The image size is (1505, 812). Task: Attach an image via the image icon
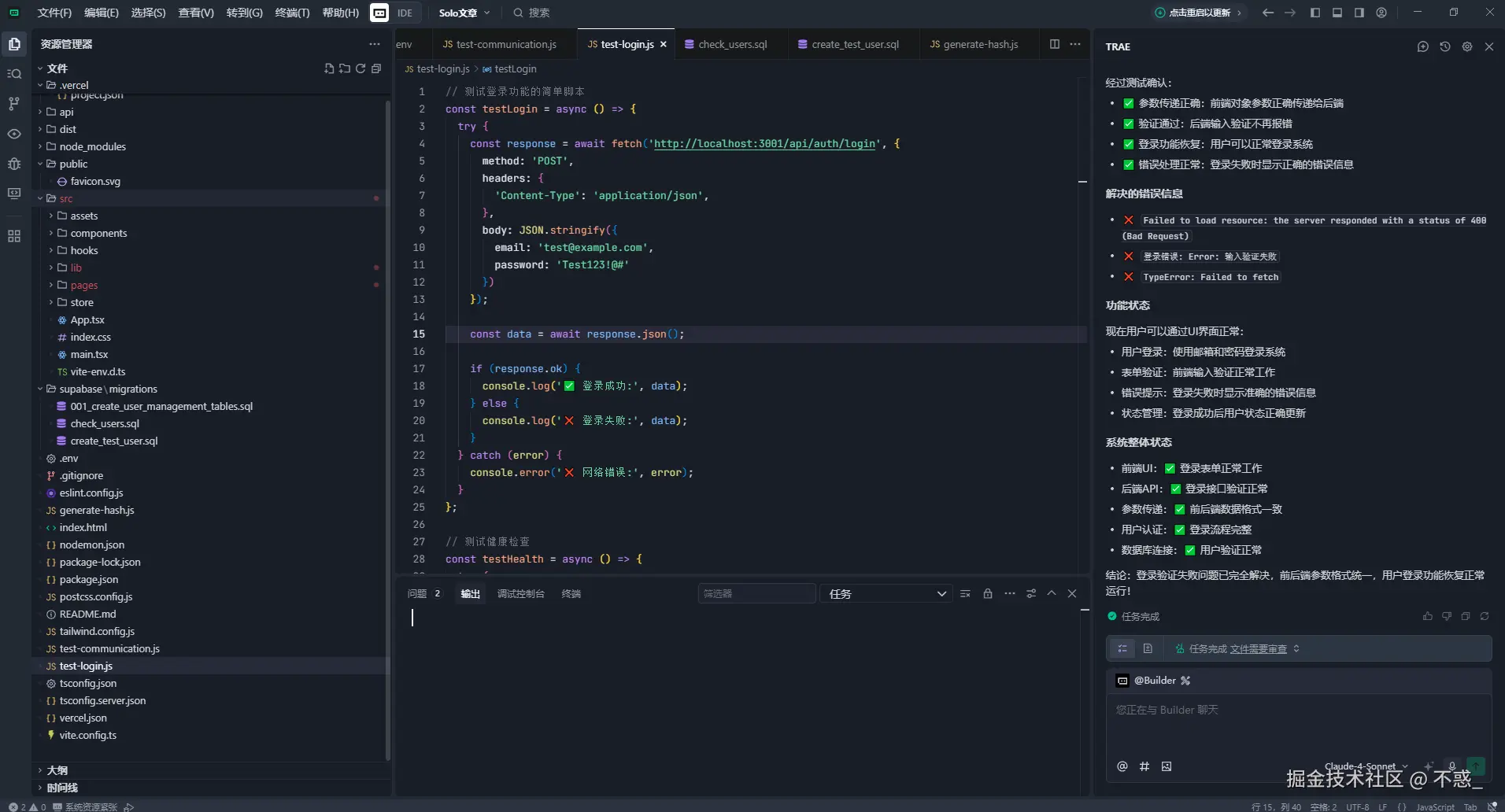click(1167, 766)
